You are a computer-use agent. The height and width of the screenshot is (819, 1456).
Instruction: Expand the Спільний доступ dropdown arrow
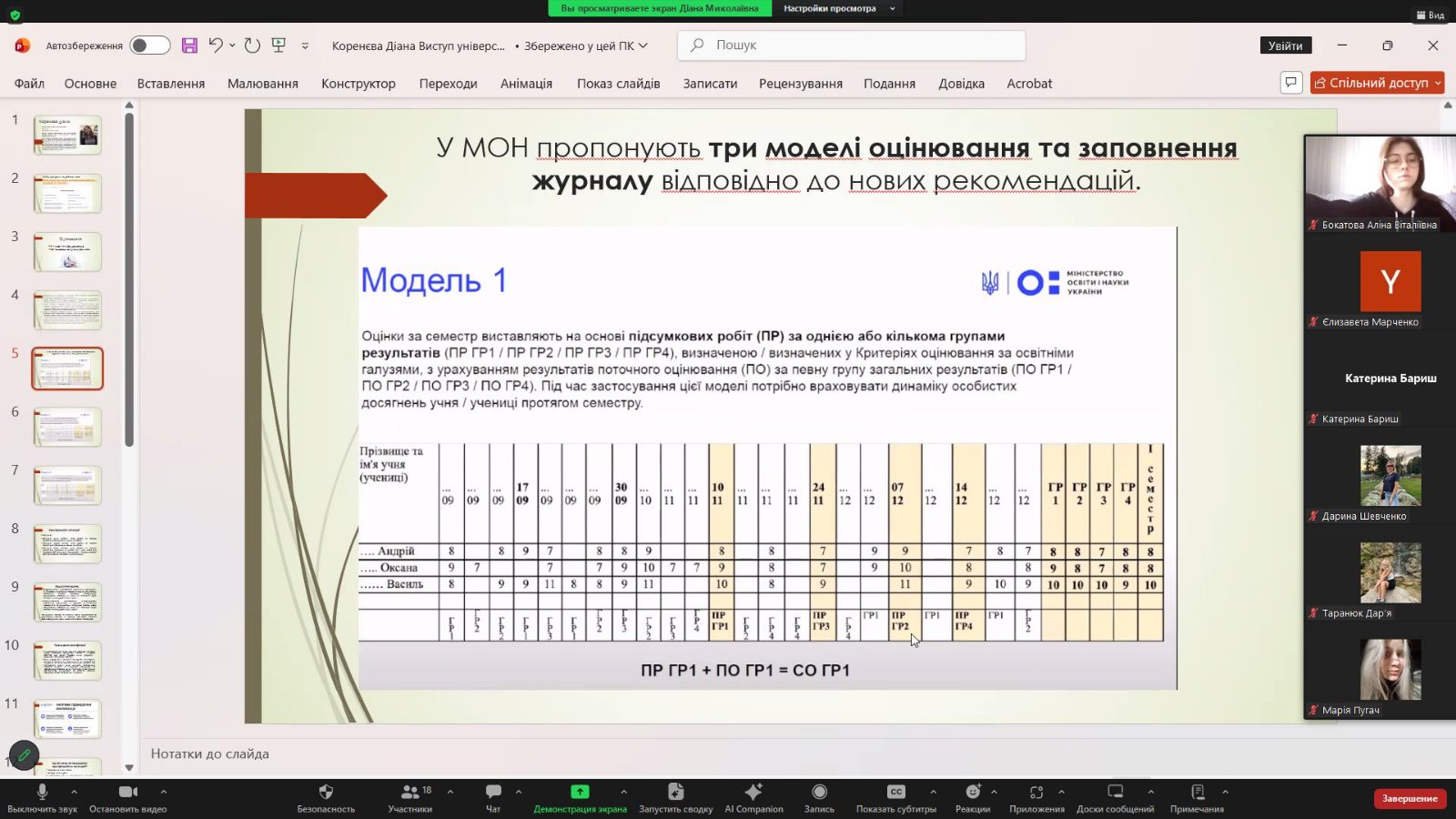tap(1438, 83)
